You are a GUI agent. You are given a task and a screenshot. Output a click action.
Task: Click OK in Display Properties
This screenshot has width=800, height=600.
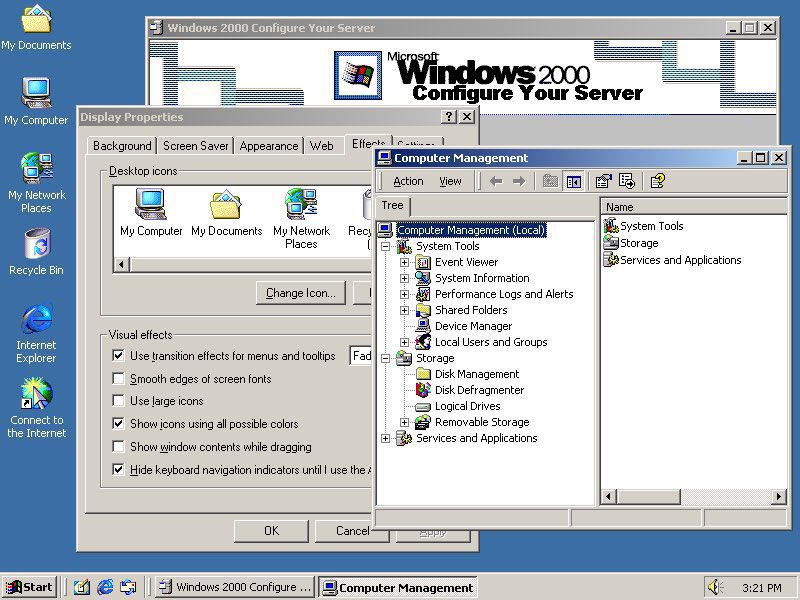269,531
